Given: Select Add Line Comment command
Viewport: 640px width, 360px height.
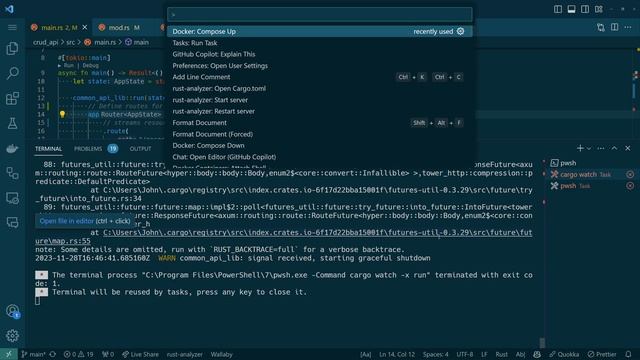Looking at the screenshot, I should point(320,77).
